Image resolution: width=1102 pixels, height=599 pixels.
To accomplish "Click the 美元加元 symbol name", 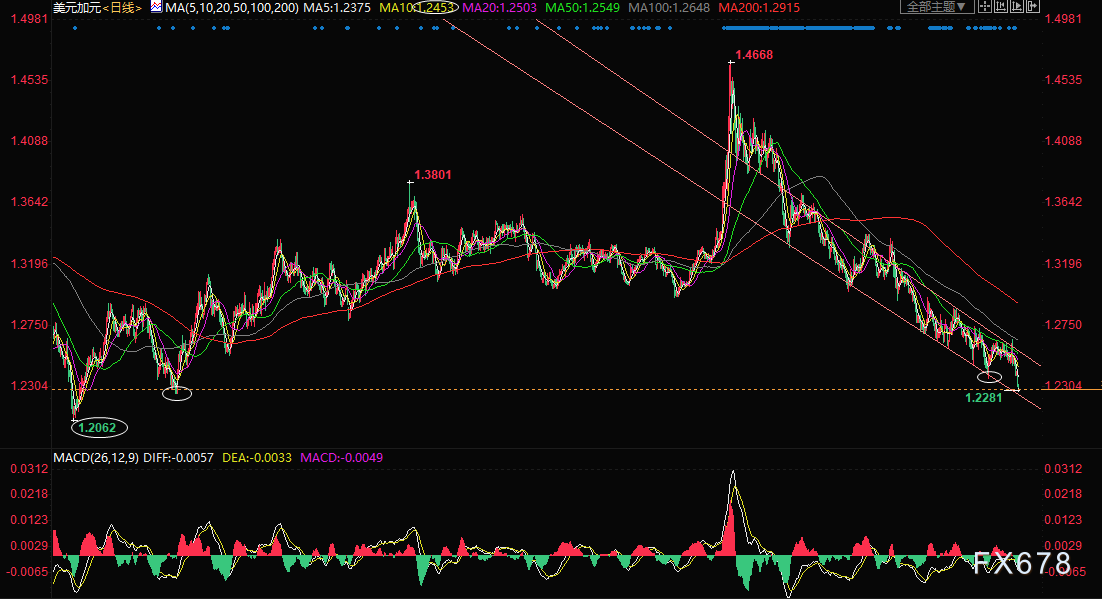I will (77, 7).
